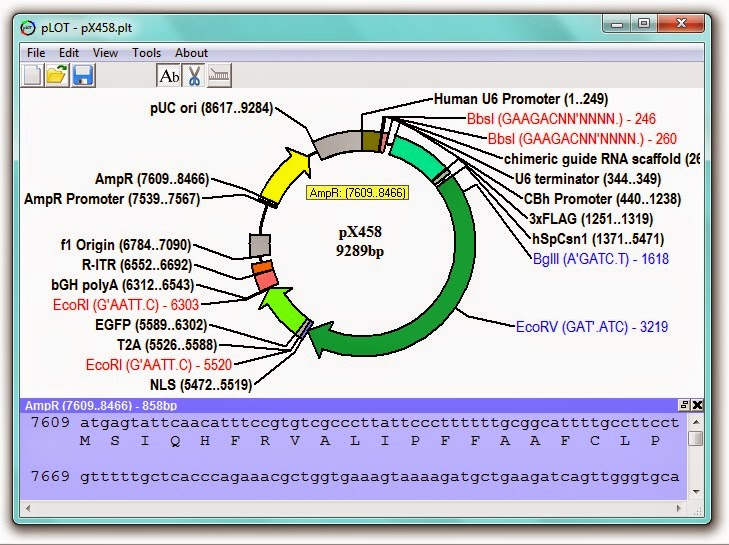Click the BglII site 1618 label

[x=601, y=259]
